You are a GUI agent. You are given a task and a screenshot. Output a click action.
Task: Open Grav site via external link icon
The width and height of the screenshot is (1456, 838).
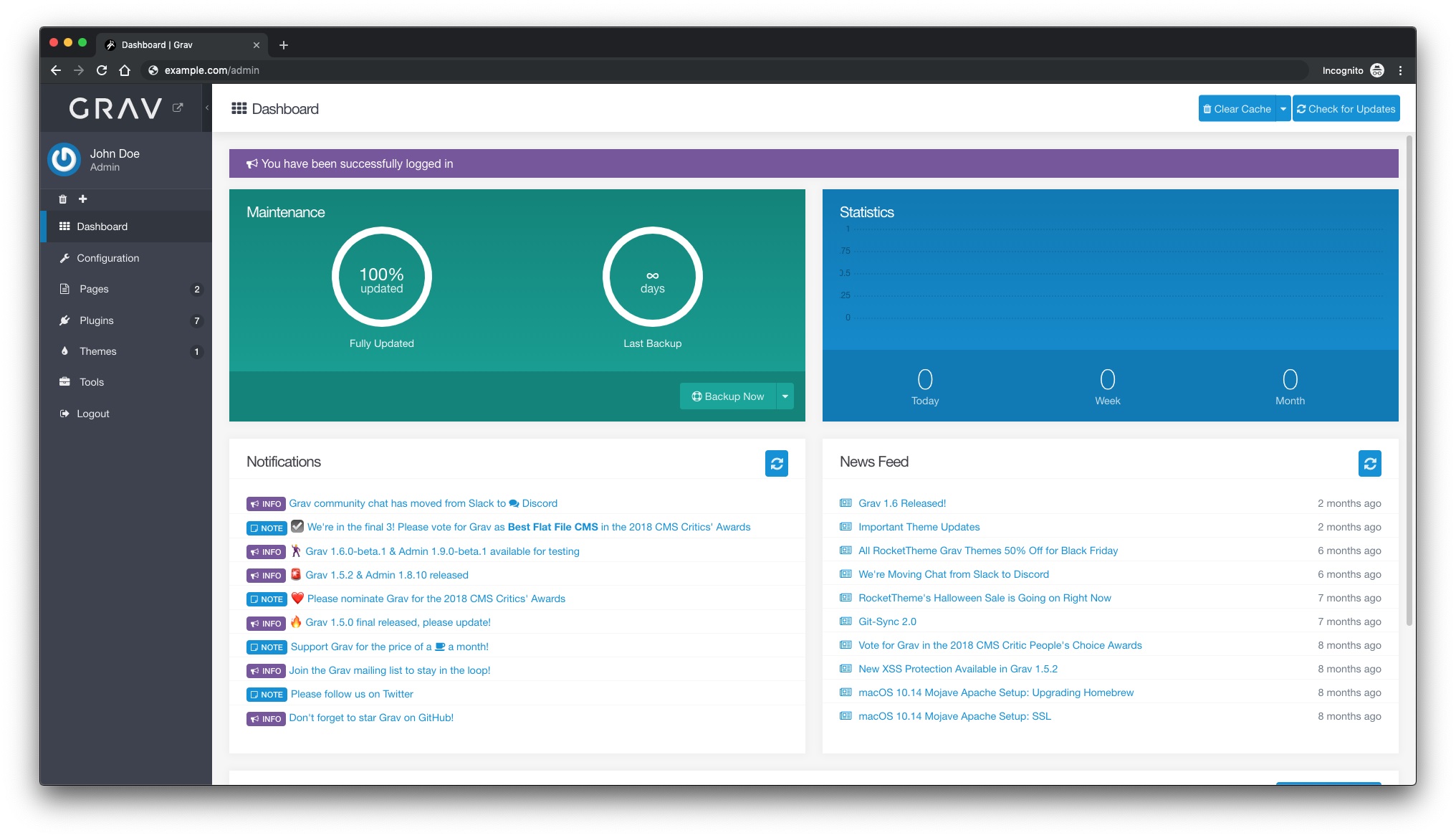click(x=178, y=108)
